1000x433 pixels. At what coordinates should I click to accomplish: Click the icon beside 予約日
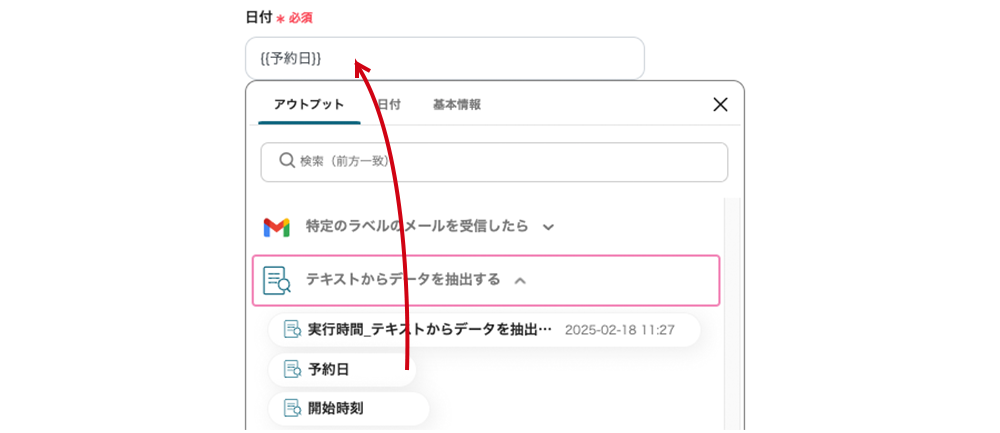(x=292, y=370)
